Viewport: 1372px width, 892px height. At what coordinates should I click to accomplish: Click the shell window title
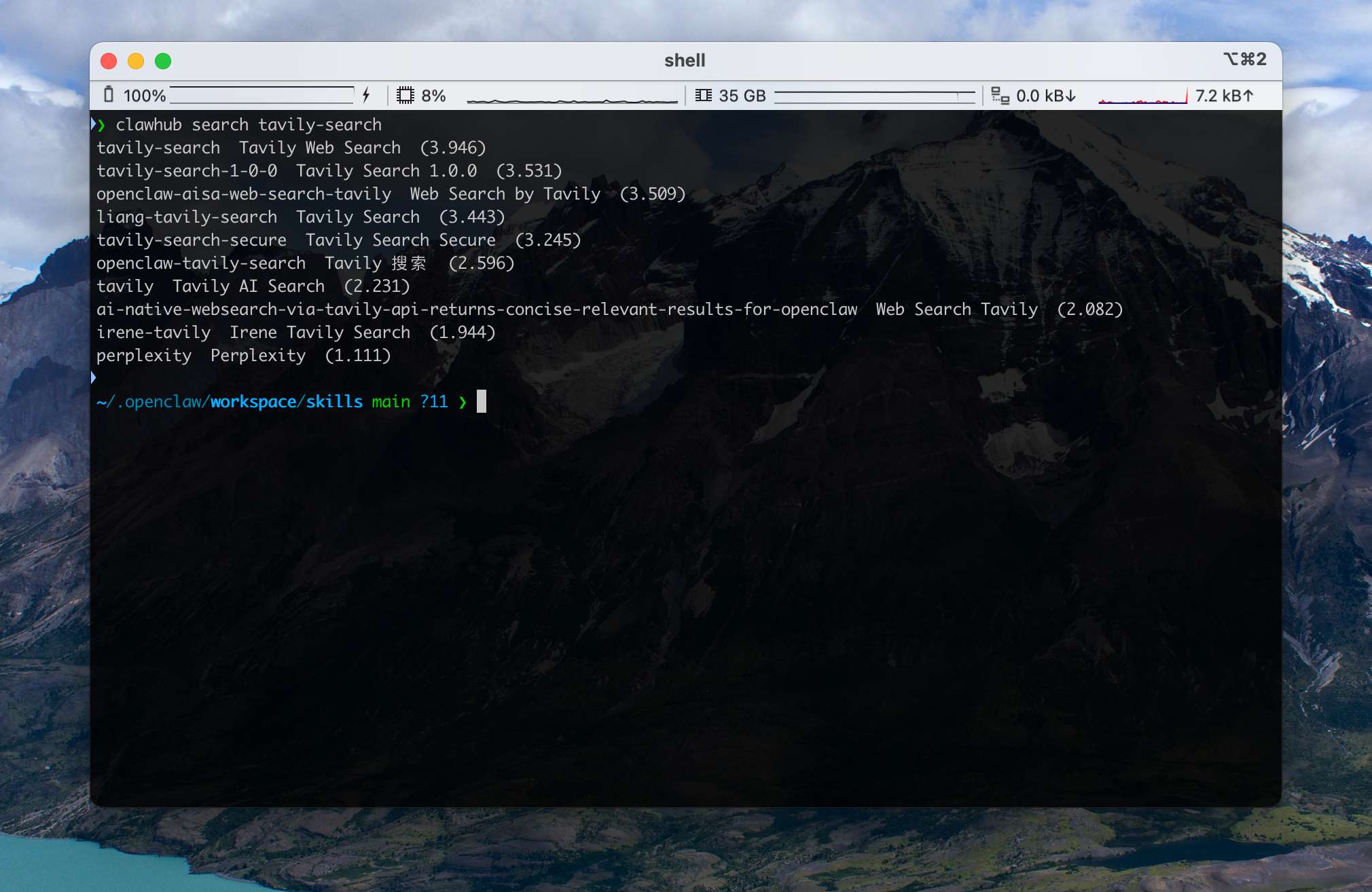(685, 60)
